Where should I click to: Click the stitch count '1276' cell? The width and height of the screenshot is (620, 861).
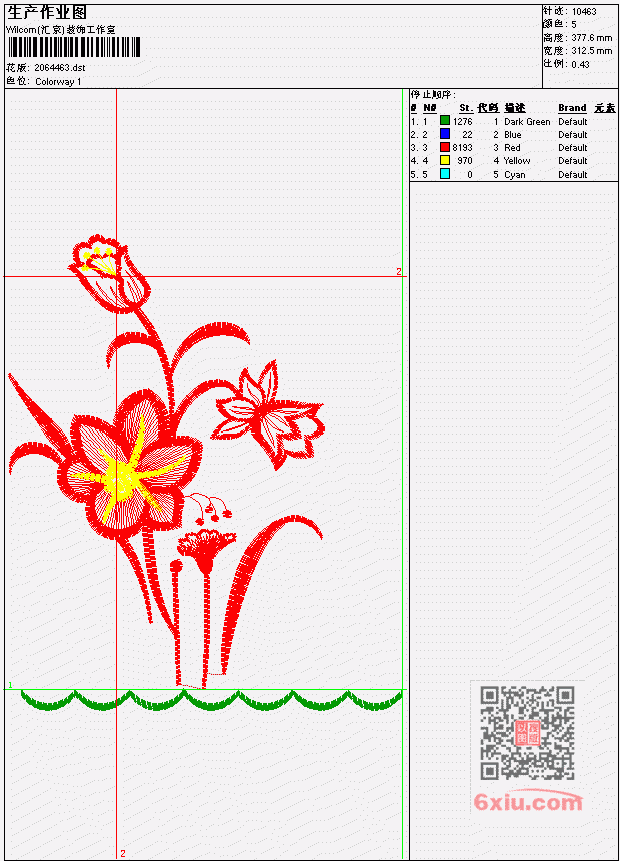[462, 121]
